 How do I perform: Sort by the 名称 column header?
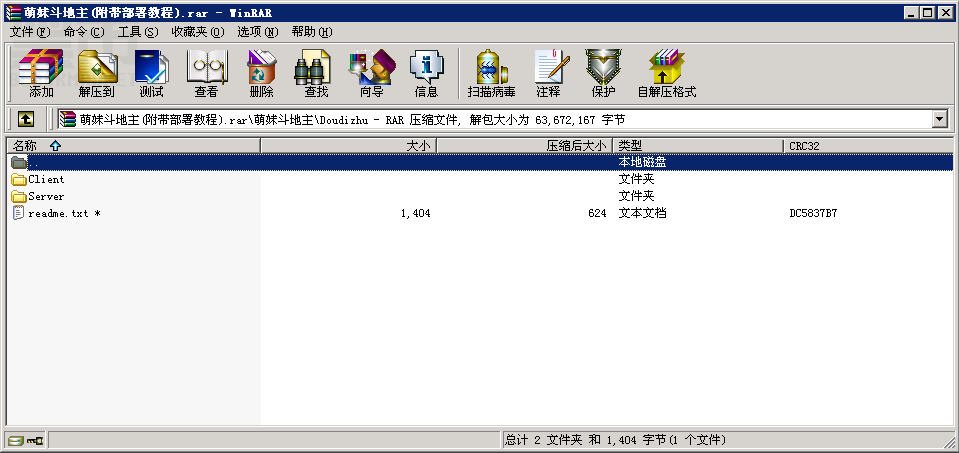(x=133, y=145)
